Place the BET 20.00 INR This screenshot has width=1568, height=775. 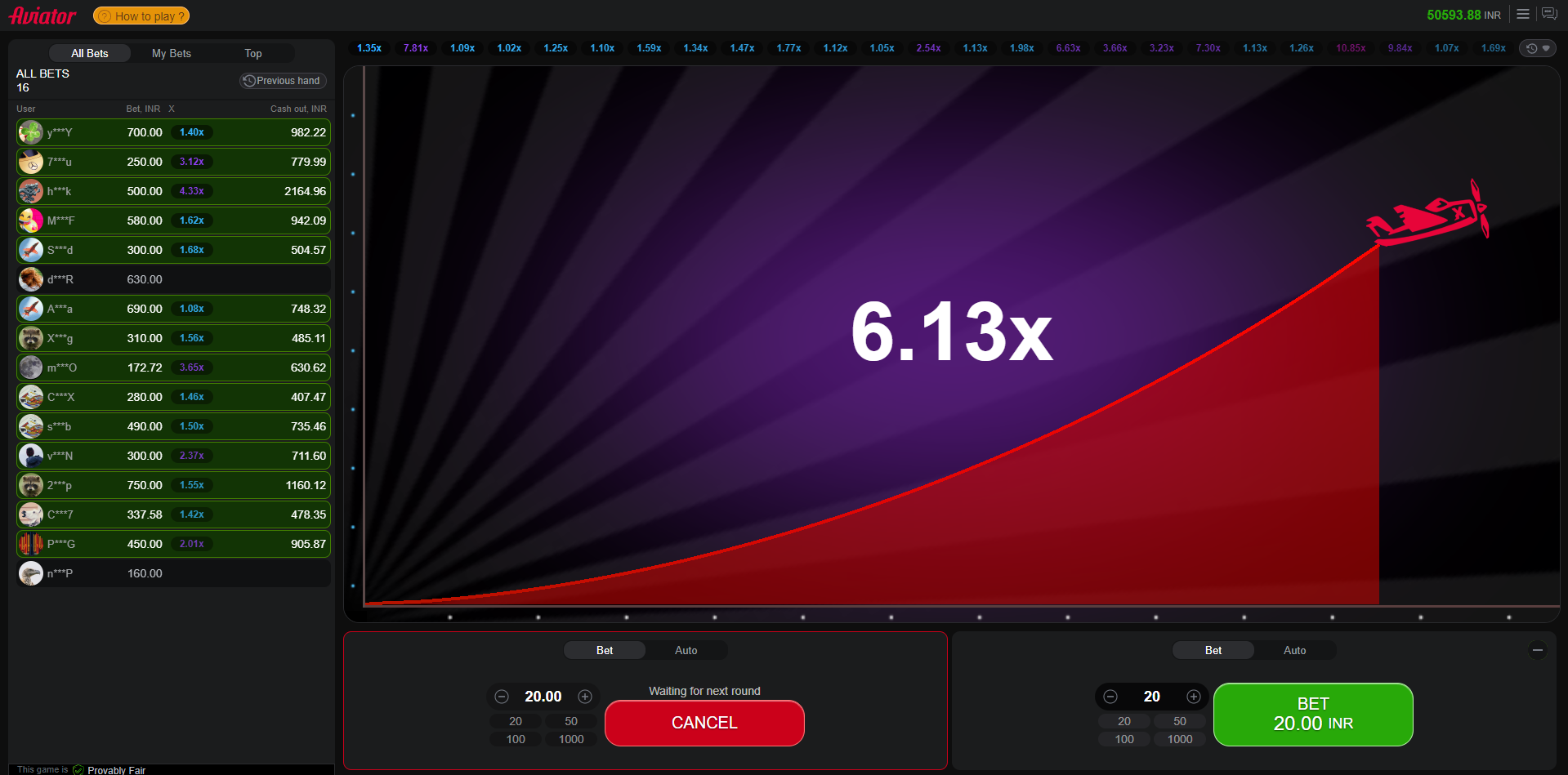tap(1313, 715)
